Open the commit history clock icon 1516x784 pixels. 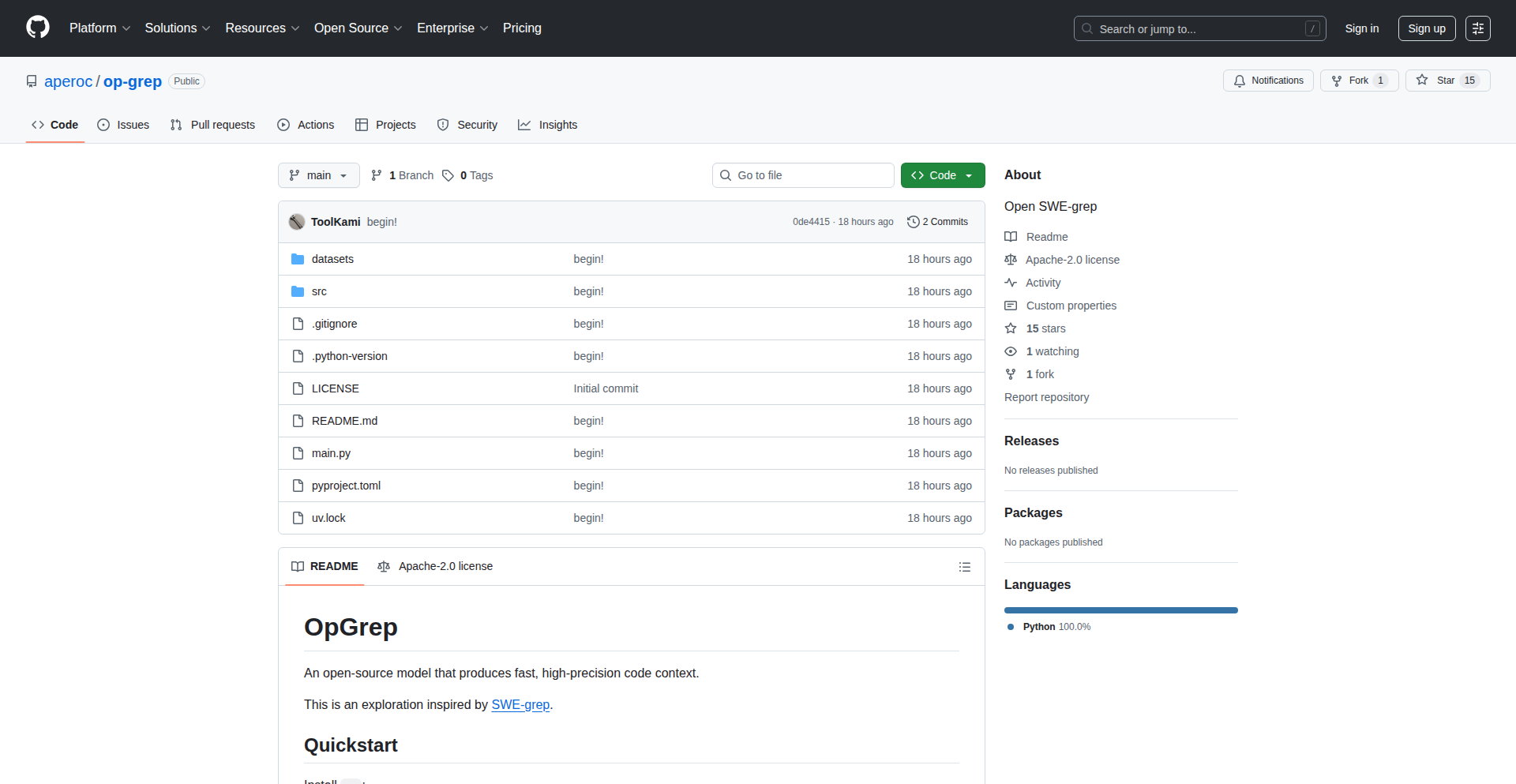coord(914,222)
